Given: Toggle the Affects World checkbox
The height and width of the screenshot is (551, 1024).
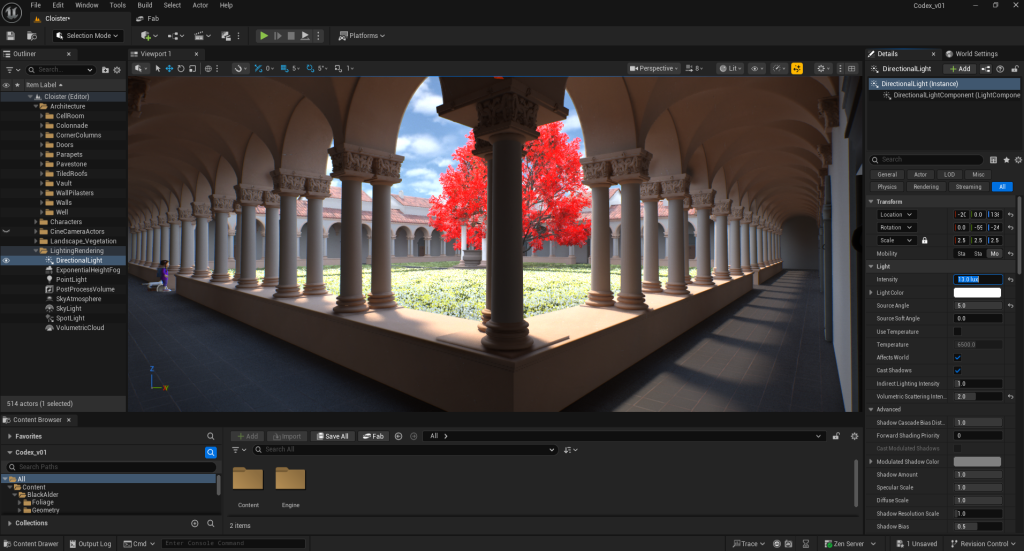Looking at the screenshot, I should pyautogui.click(x=957, y=357).
